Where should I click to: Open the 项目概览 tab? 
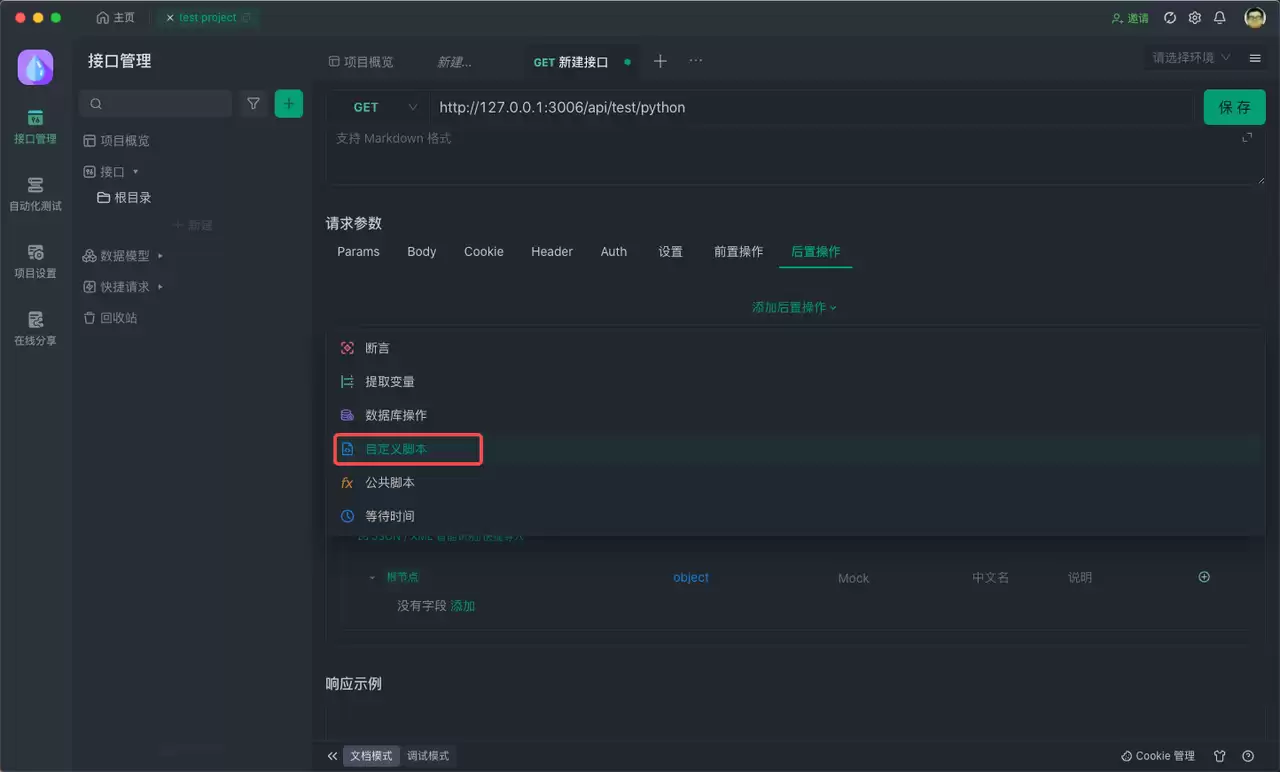click(x=361, y=62)
